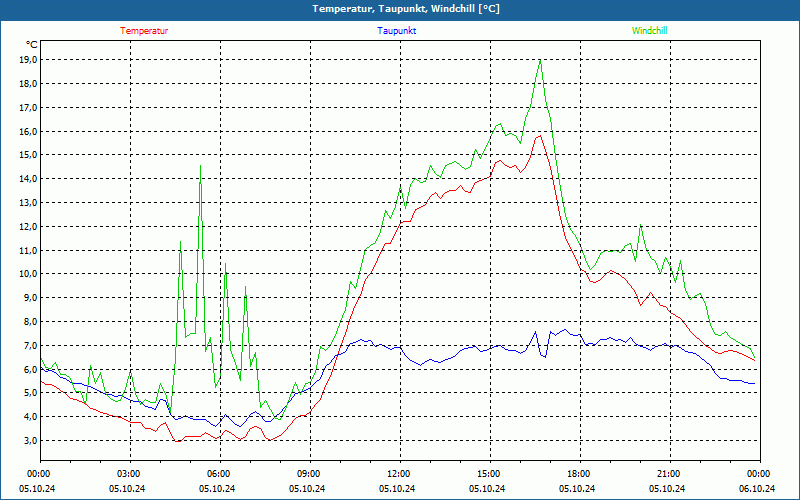This screenshot has height=500, width=800.
Task: Select the 03:00 time label on the x-axis
Action: click(128, 474)
